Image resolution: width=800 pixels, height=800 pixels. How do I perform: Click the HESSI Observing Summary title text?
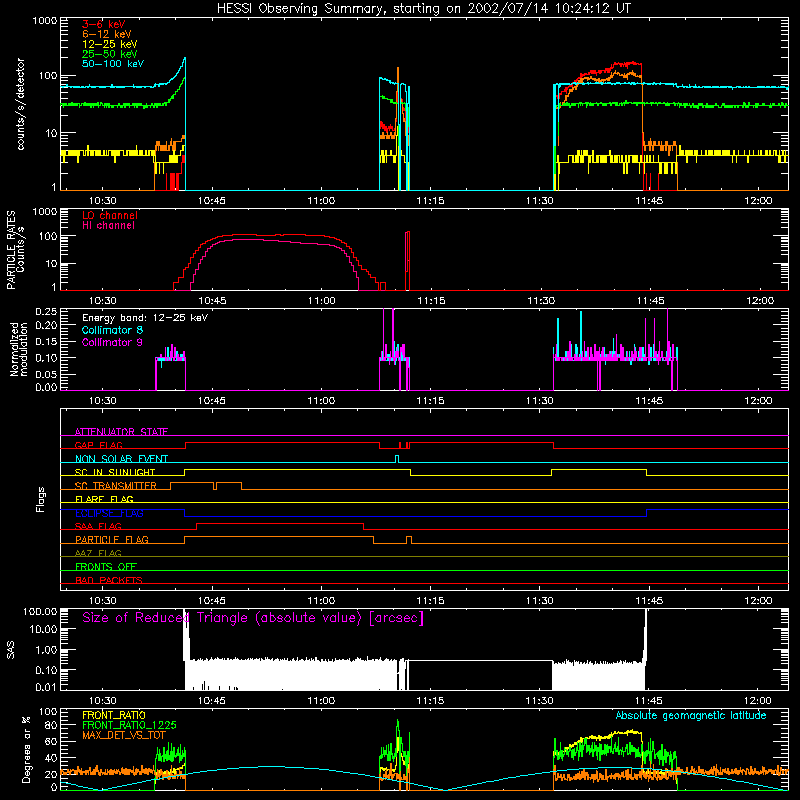423,9
